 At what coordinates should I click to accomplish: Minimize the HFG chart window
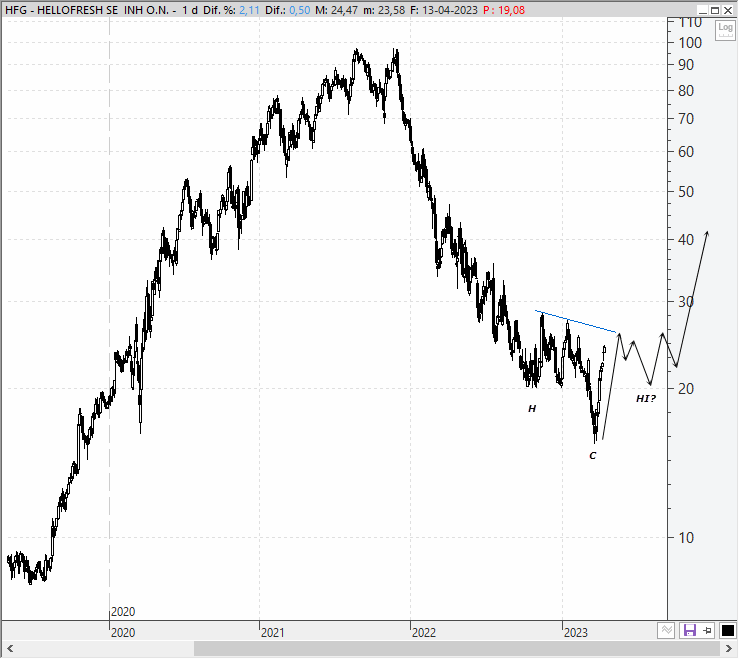[703, 10]
